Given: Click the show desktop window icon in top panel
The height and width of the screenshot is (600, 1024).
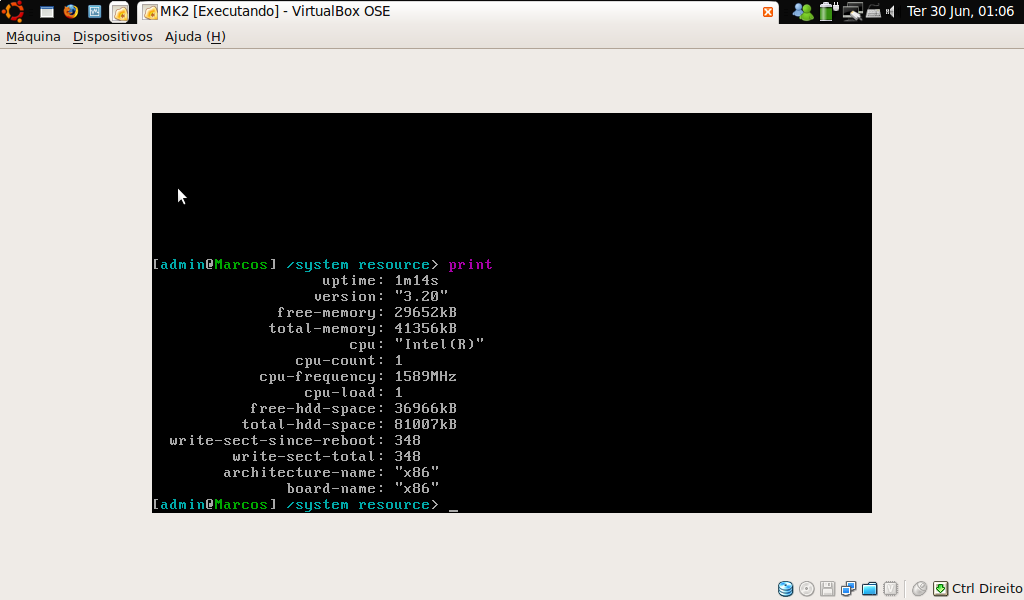Looking at the screenshot, I should [x=46, y=12].
